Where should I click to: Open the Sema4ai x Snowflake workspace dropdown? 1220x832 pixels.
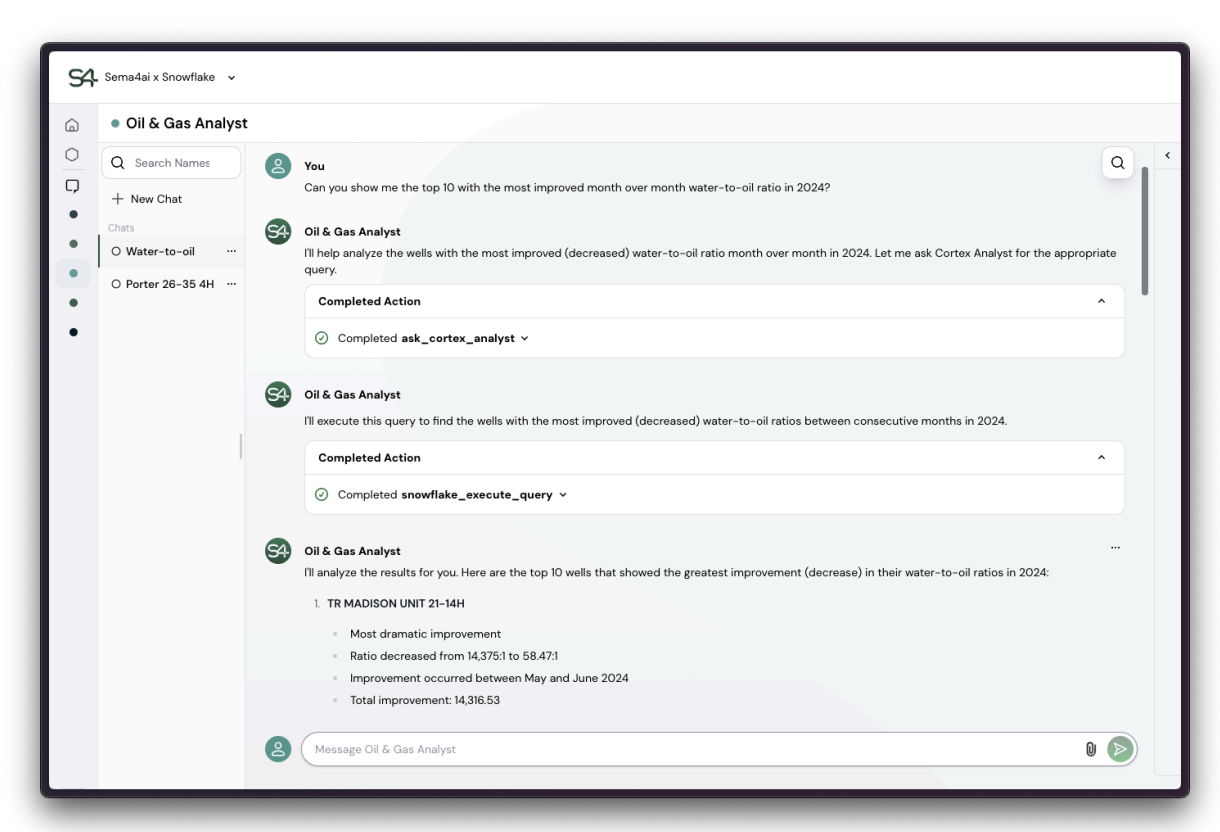[231, 77]
